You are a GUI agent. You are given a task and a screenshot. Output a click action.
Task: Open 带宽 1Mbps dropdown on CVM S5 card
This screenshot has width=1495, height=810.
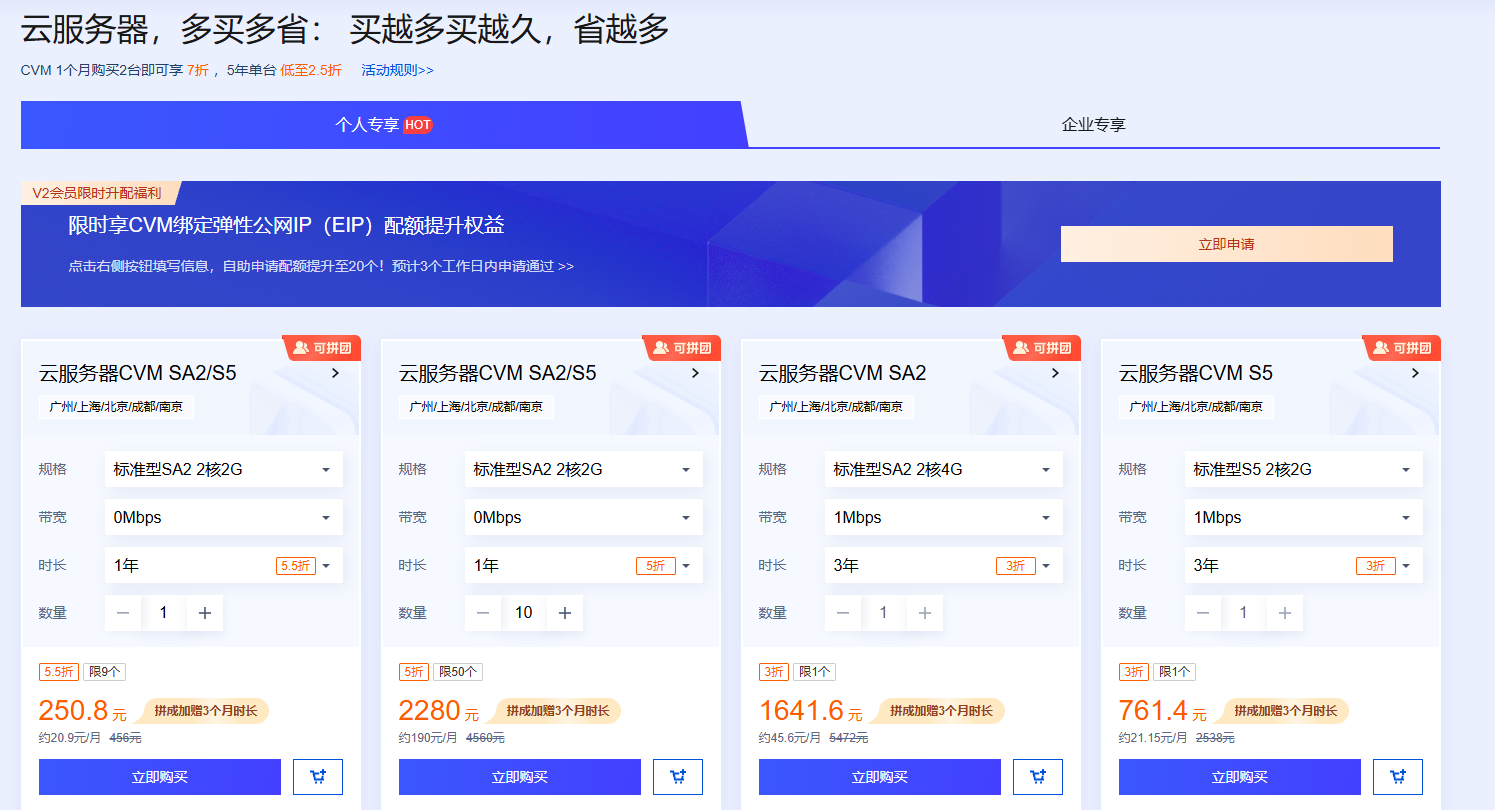pos(1304,517)
